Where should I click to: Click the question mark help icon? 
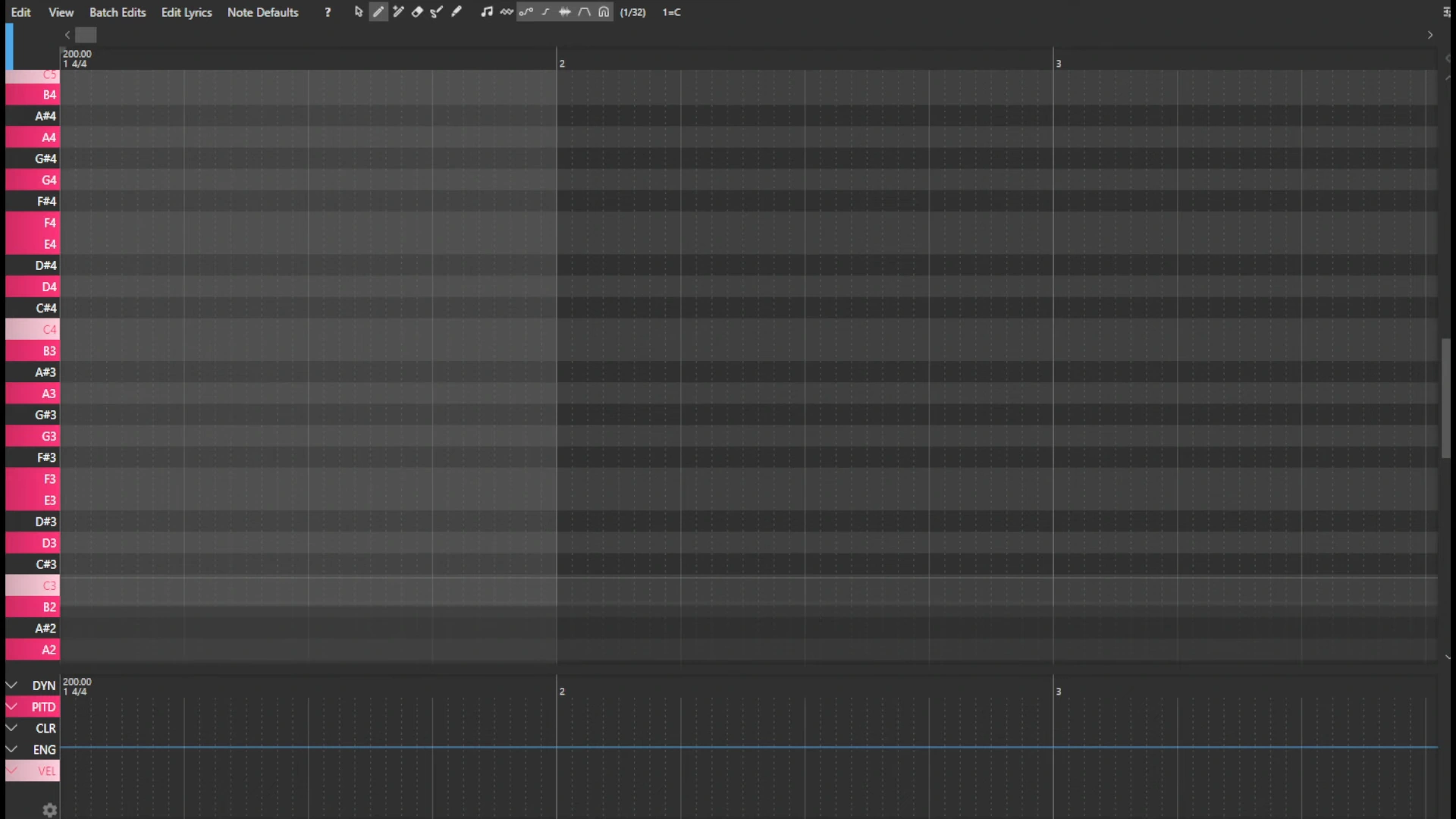[x=328, y=12]
